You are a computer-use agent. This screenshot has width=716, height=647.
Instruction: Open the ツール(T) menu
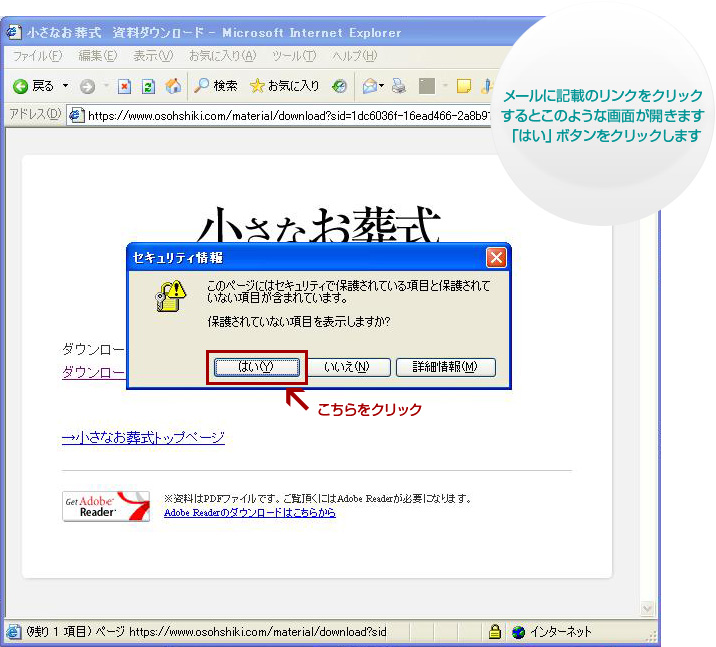[294, 56]
